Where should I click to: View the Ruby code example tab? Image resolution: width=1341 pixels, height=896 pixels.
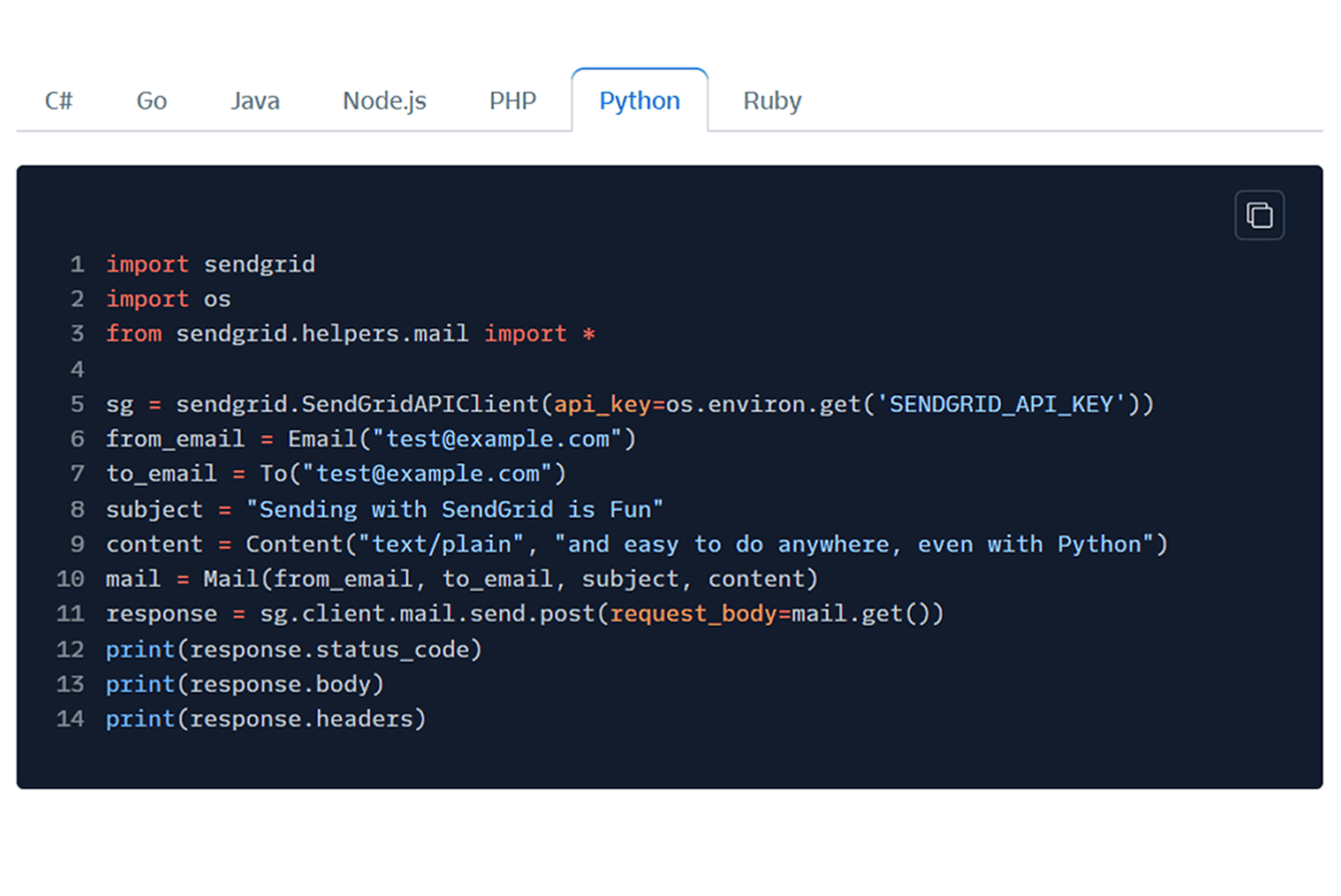(772, 101)
